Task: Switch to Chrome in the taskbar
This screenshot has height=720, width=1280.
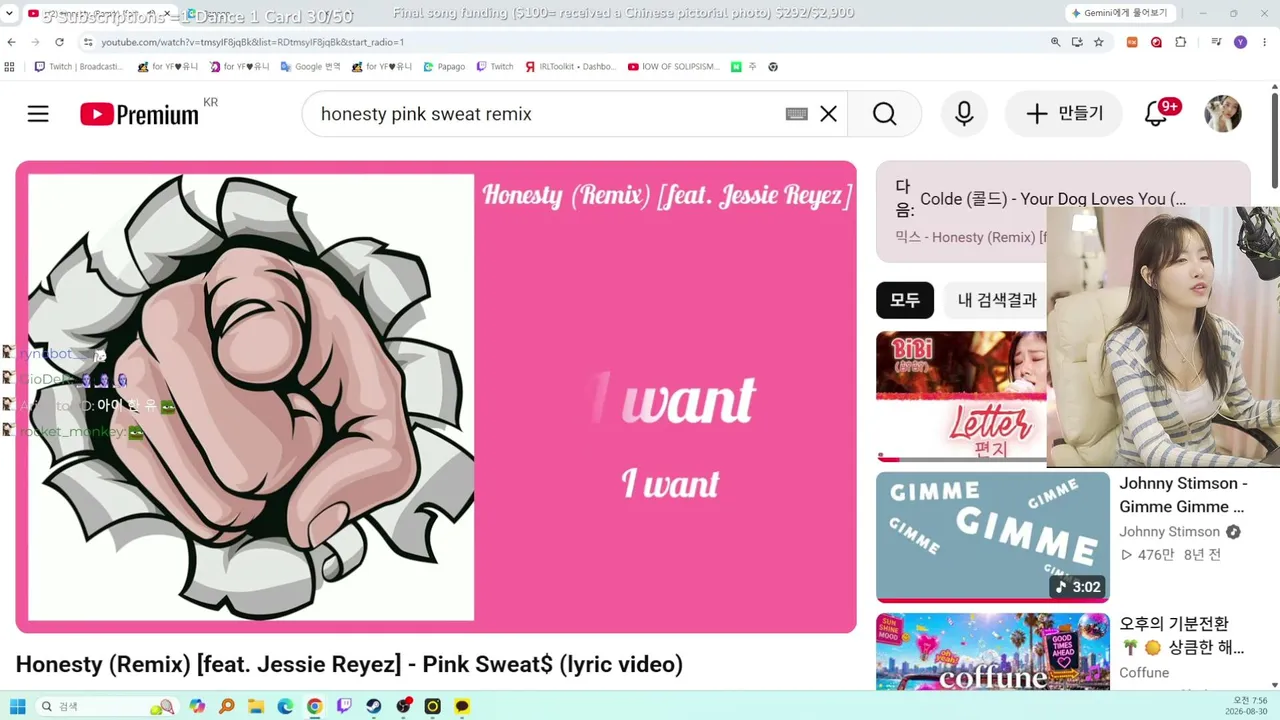Action: pos(315,706)
